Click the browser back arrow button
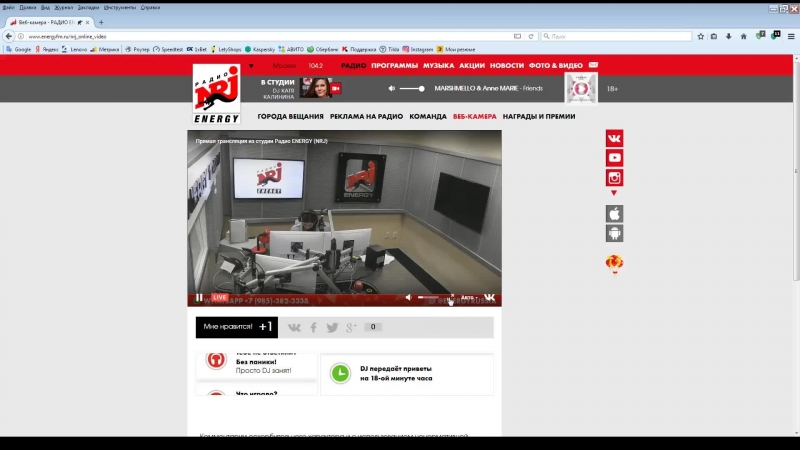Screen dimensions: 800x450 point(9,36)
